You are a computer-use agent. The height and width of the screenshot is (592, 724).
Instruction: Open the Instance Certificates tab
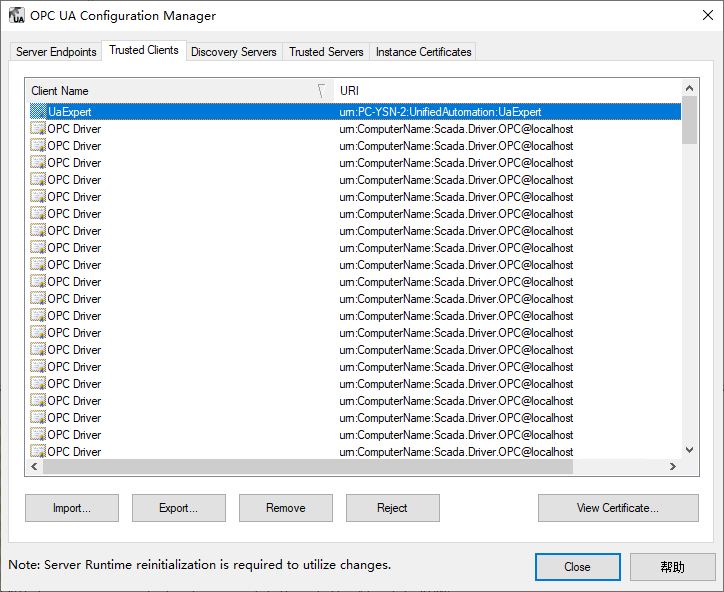point(423,52)
